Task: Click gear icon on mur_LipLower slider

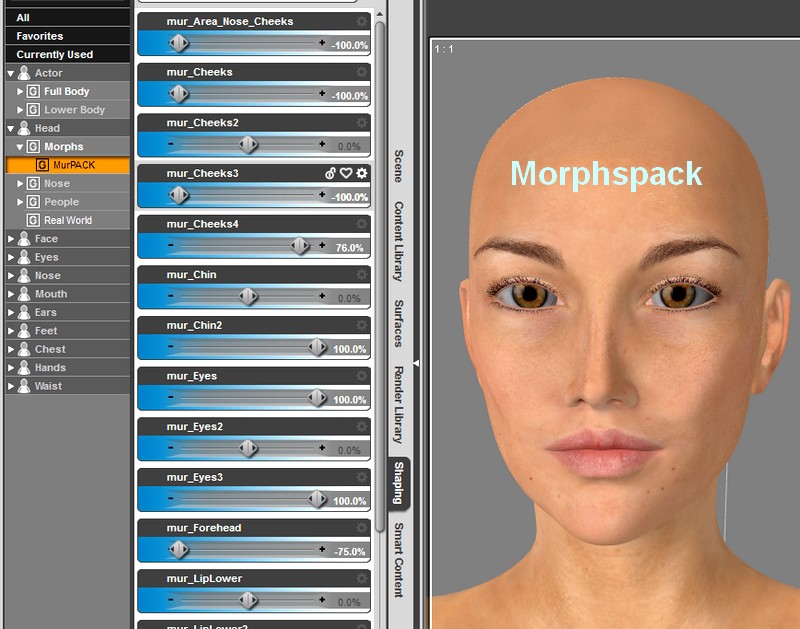Action: [x=362, y=578]
